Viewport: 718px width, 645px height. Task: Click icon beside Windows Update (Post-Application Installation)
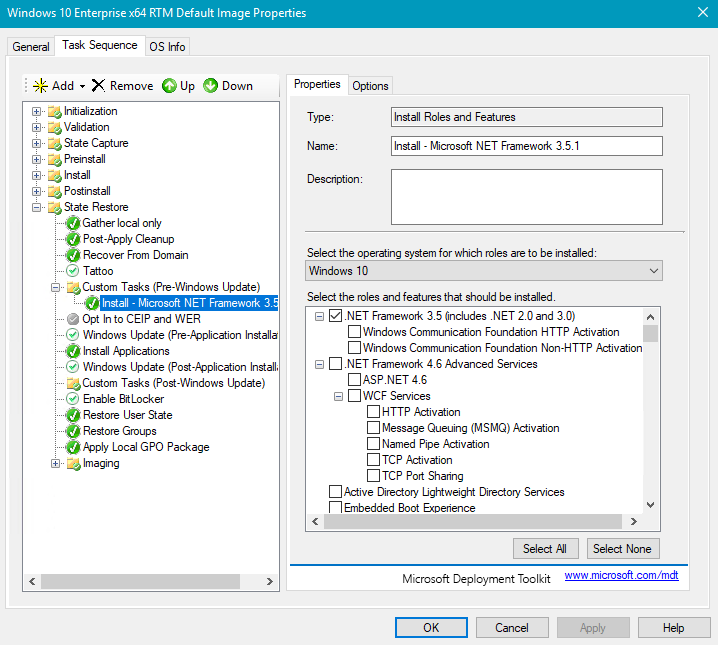click(x=73, y=367)
